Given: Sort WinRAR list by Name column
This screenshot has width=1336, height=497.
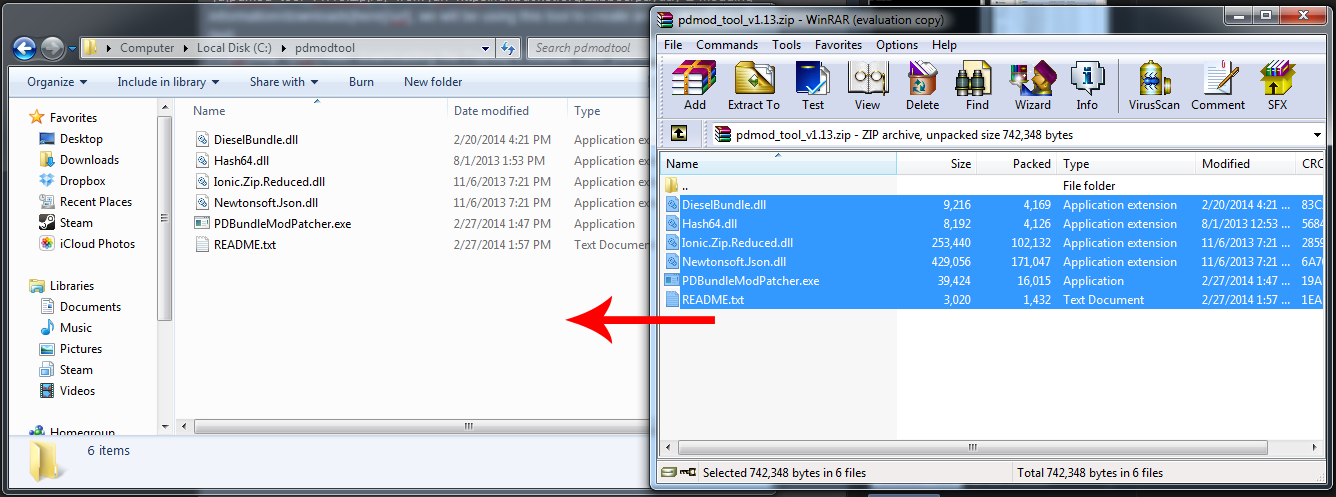Looking at the screenshot, I should pyautogui.click(x=779, y=164).
